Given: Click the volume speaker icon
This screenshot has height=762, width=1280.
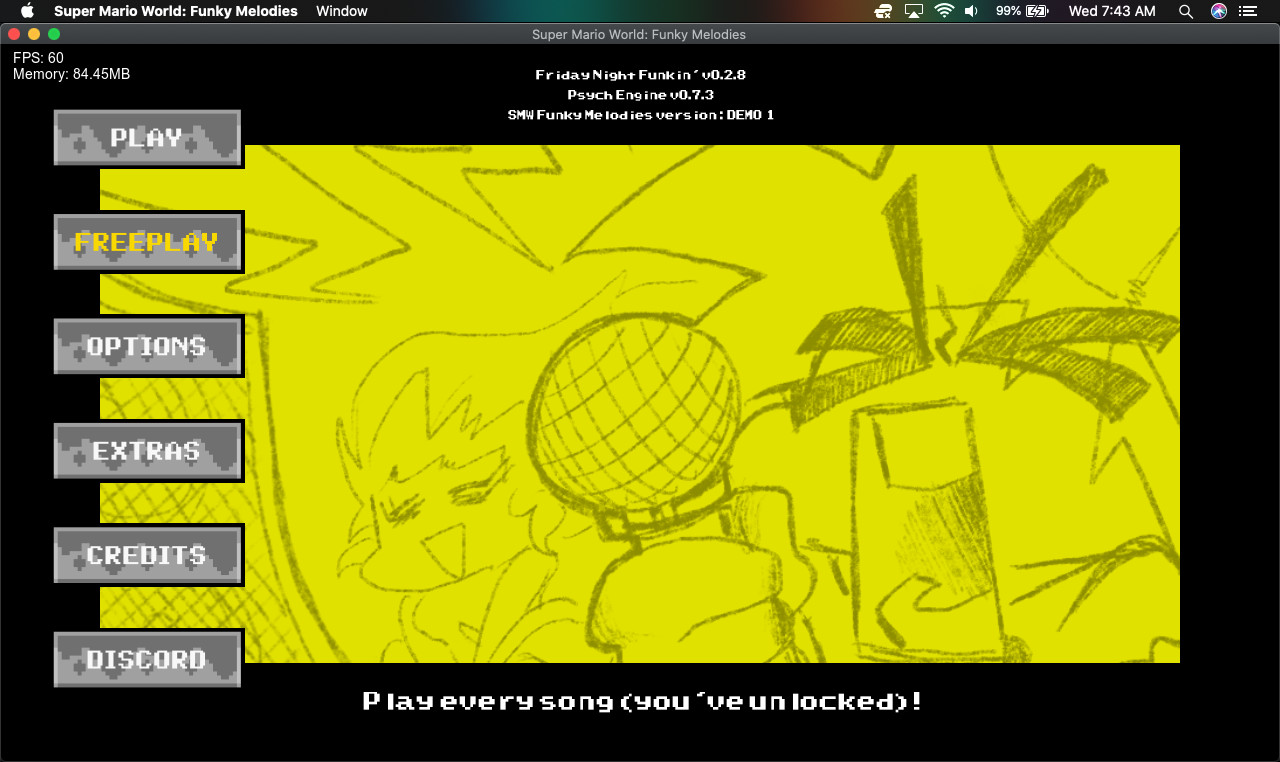Looking at the screenshot, I should click(971, 11).
